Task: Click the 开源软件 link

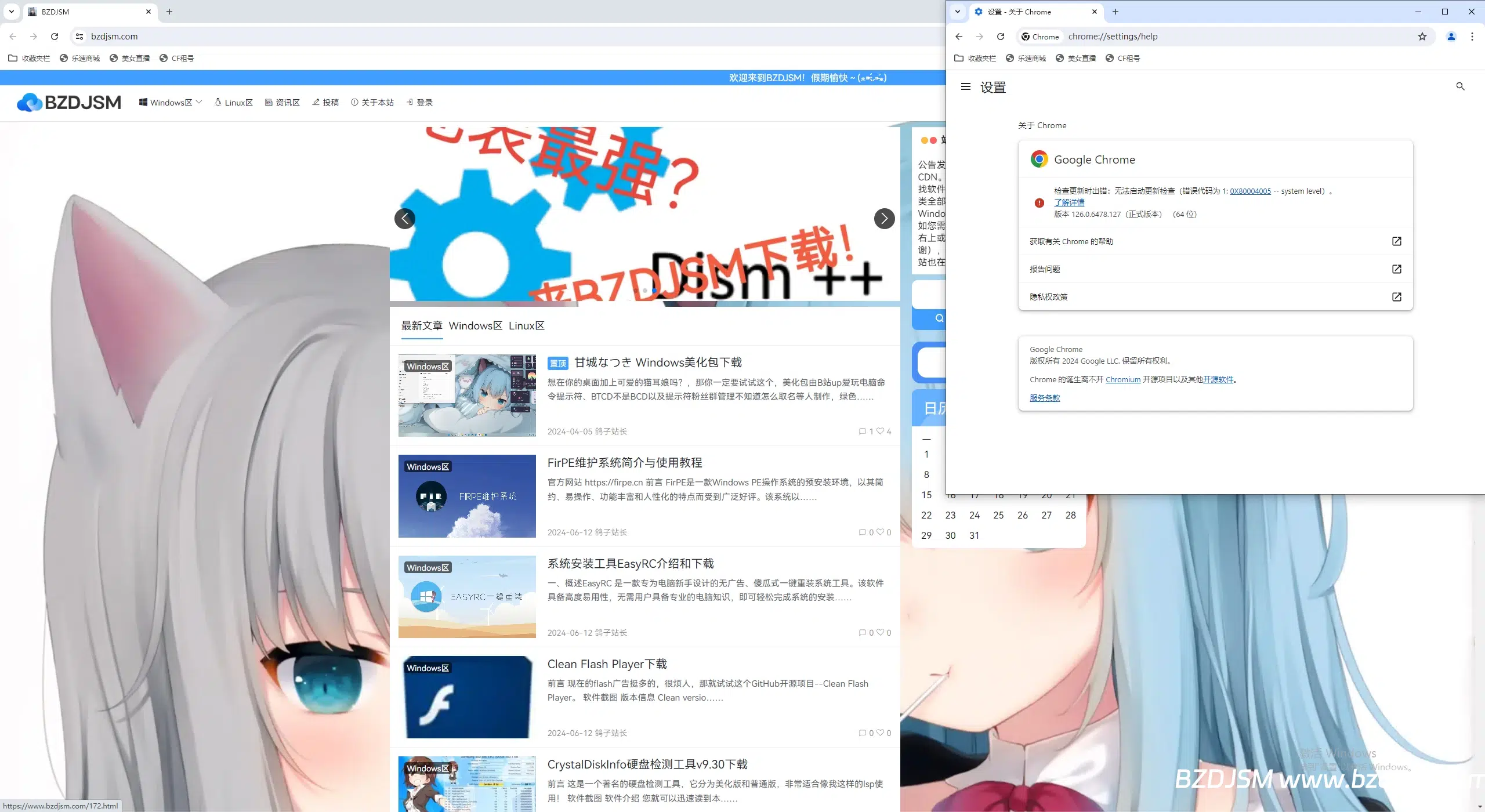Action: pyautogui.click(x=1218, y=380)
